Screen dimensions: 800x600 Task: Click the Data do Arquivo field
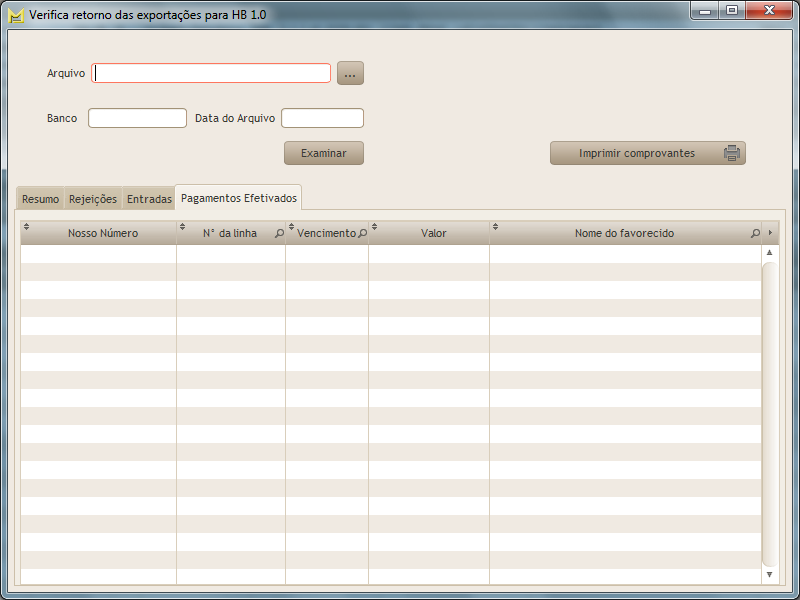click(x=322, y=118)
